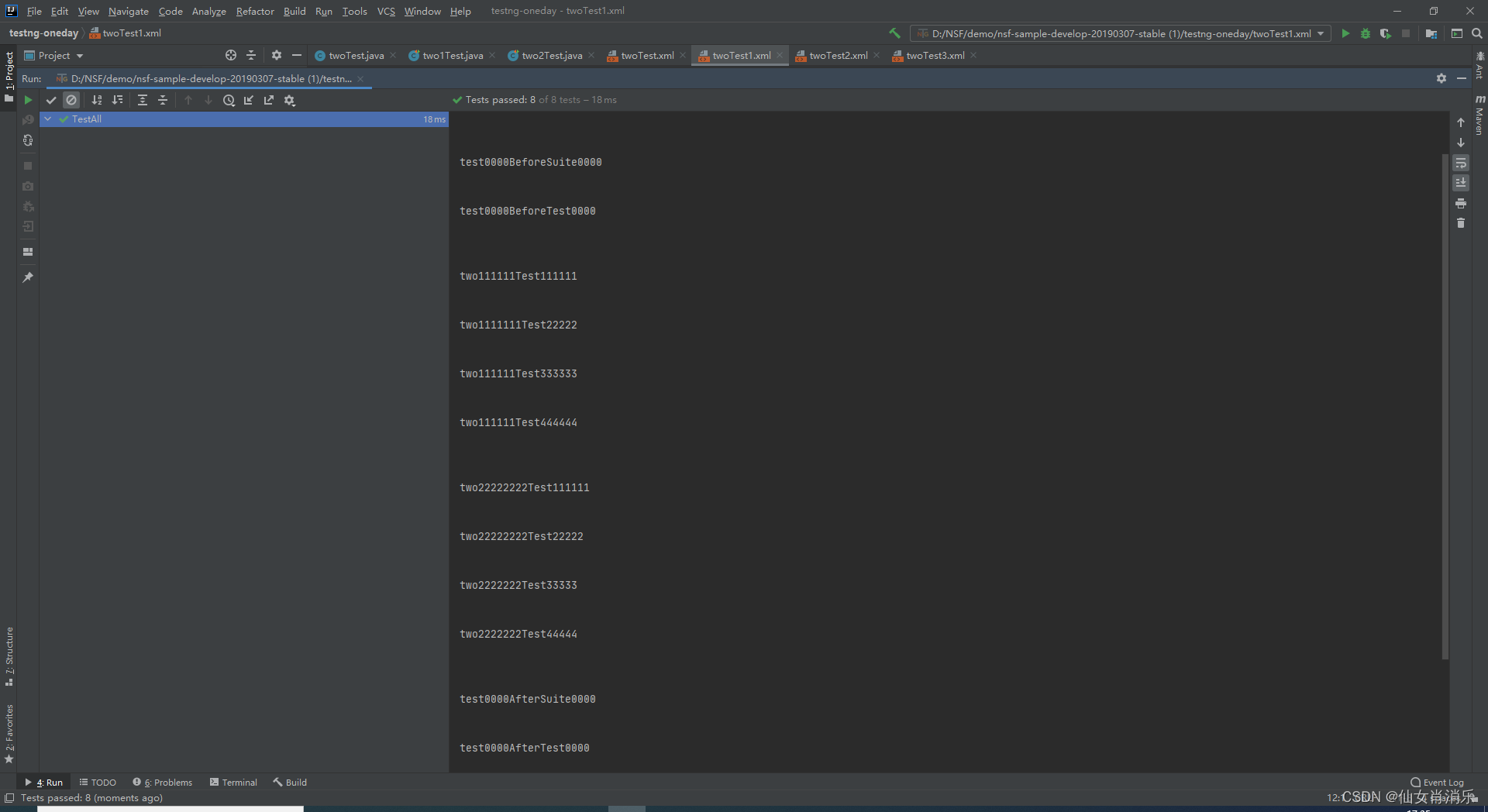This screenshot has width=1488, height=812.
Task: Toggle auto-test rerun icon
Action: coord(28,140)
